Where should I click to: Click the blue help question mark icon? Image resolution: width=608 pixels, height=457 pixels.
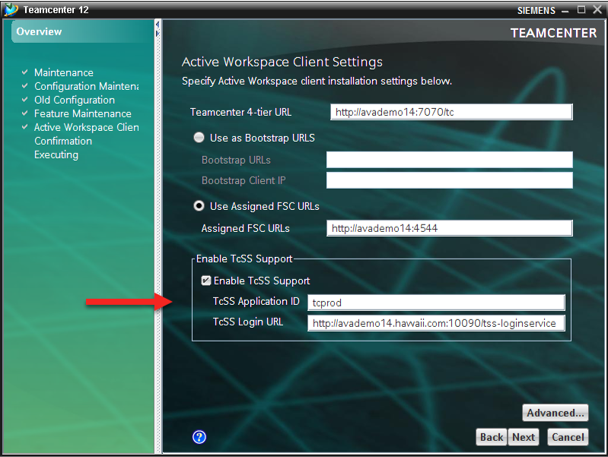199,437
